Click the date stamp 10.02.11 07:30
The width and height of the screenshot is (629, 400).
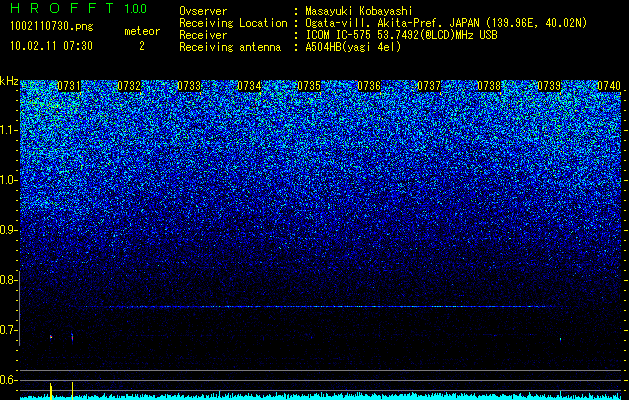pos(51,46)
